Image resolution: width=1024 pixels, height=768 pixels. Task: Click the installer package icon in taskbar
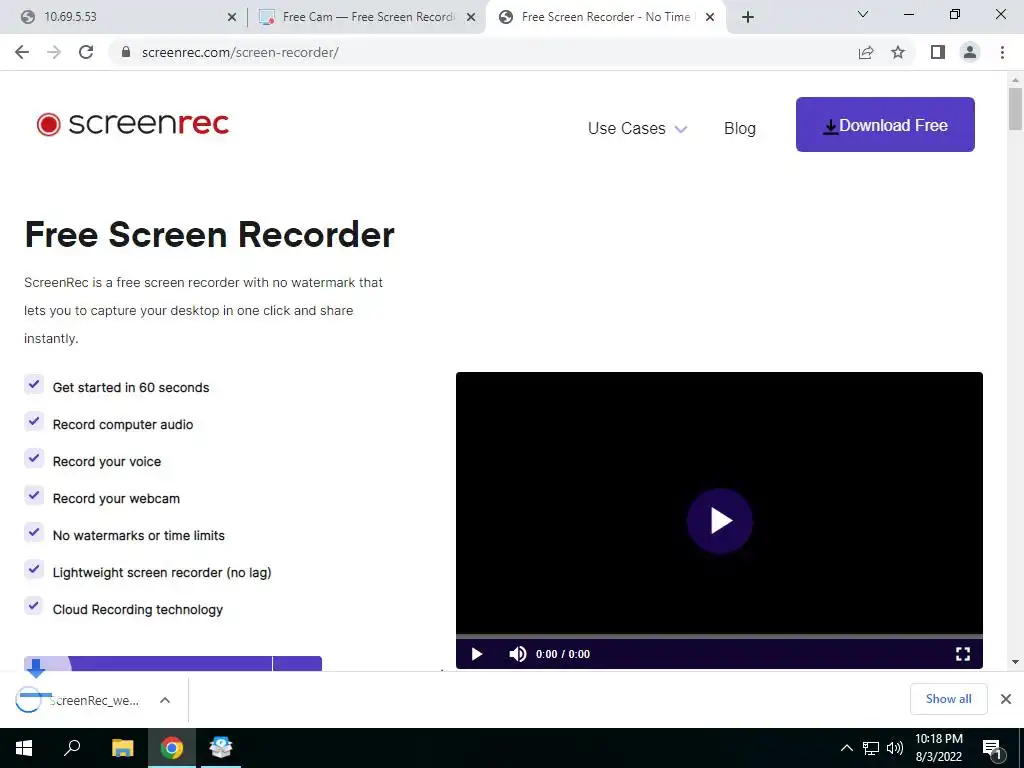tap(221, 748)
